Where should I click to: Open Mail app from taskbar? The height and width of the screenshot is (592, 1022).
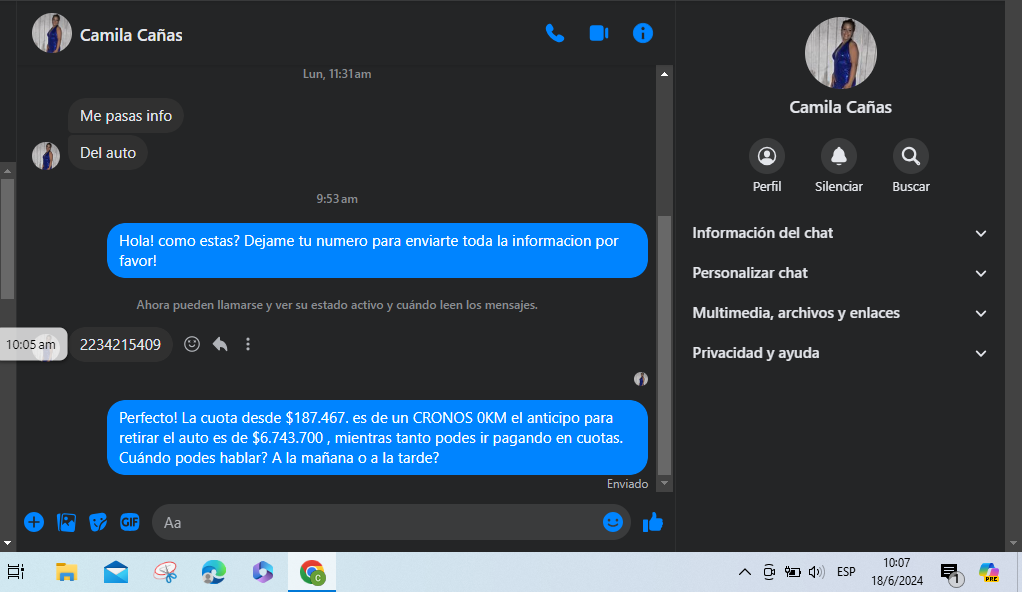[115, 572]
